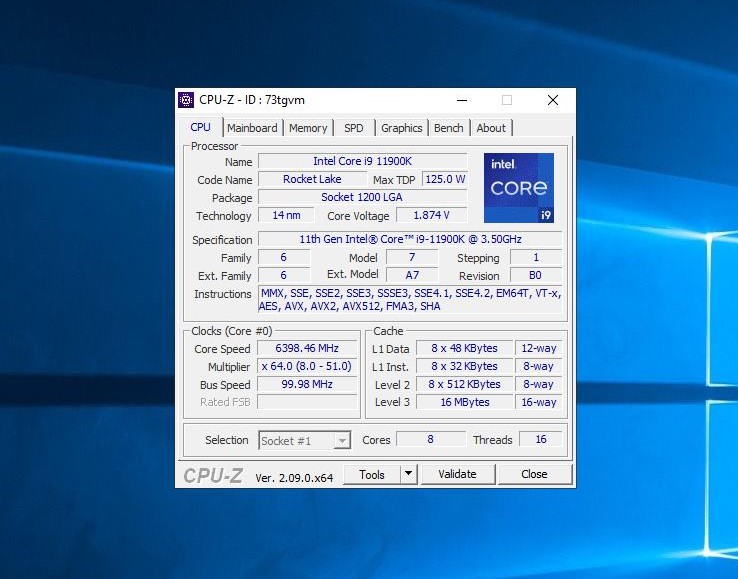
Task: Click the version text Ver. 2.09.0.x64
Action: point(294,478)
